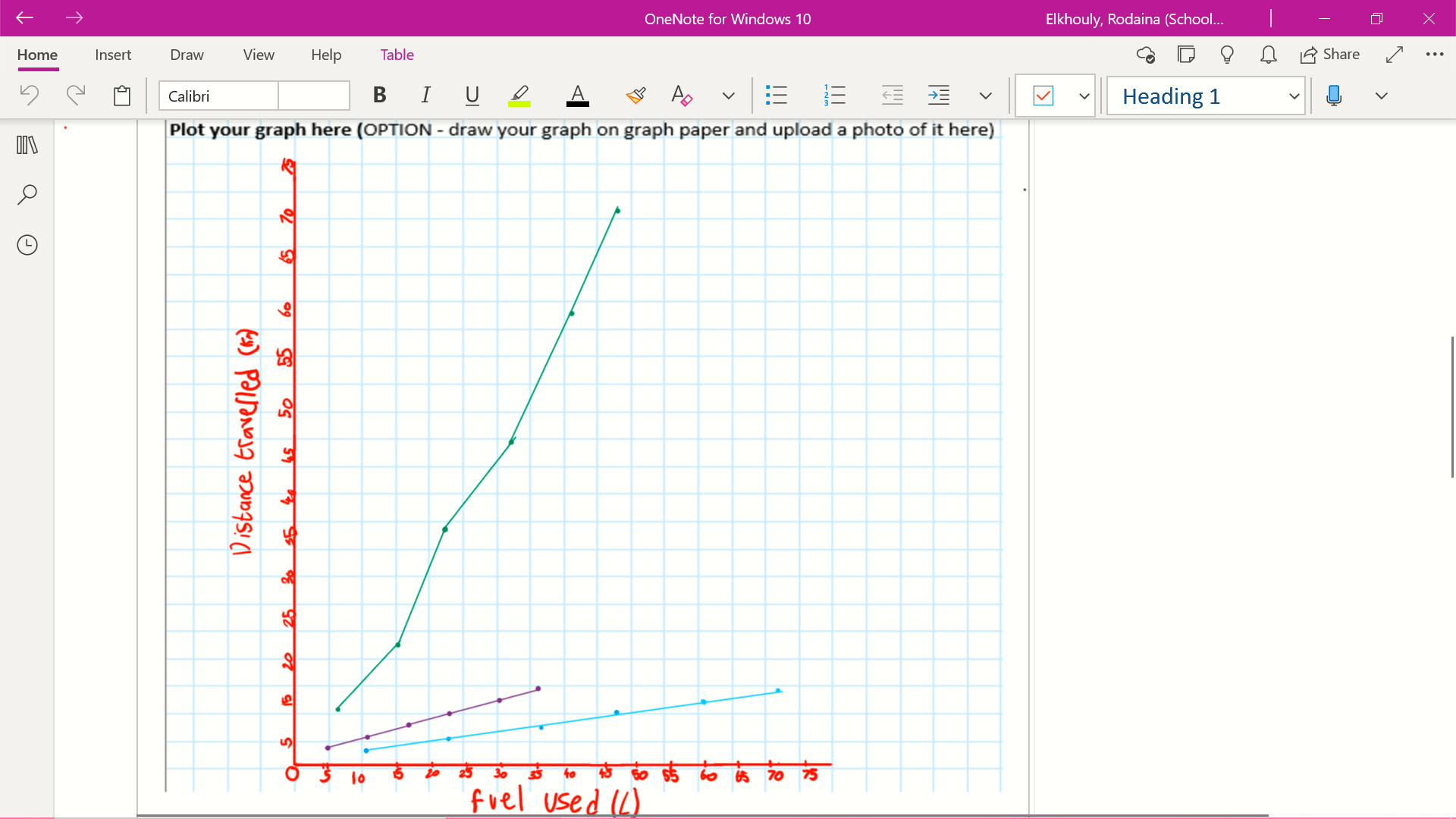The width and height of the screenshot is (1456, 819).
Task: Click the lightbulb tell me icon
Action: click(1227, 55)
